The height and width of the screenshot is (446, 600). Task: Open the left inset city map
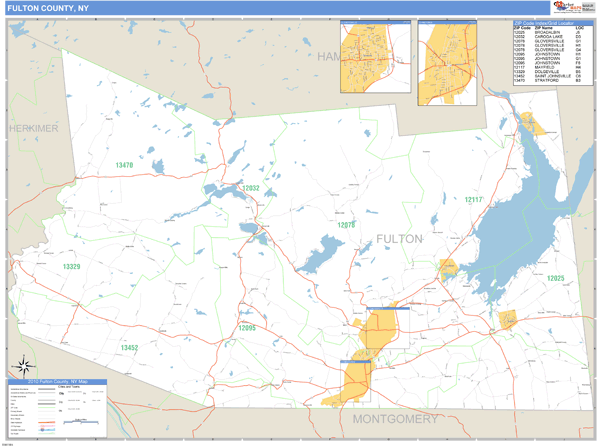click(x=375, y=58)
